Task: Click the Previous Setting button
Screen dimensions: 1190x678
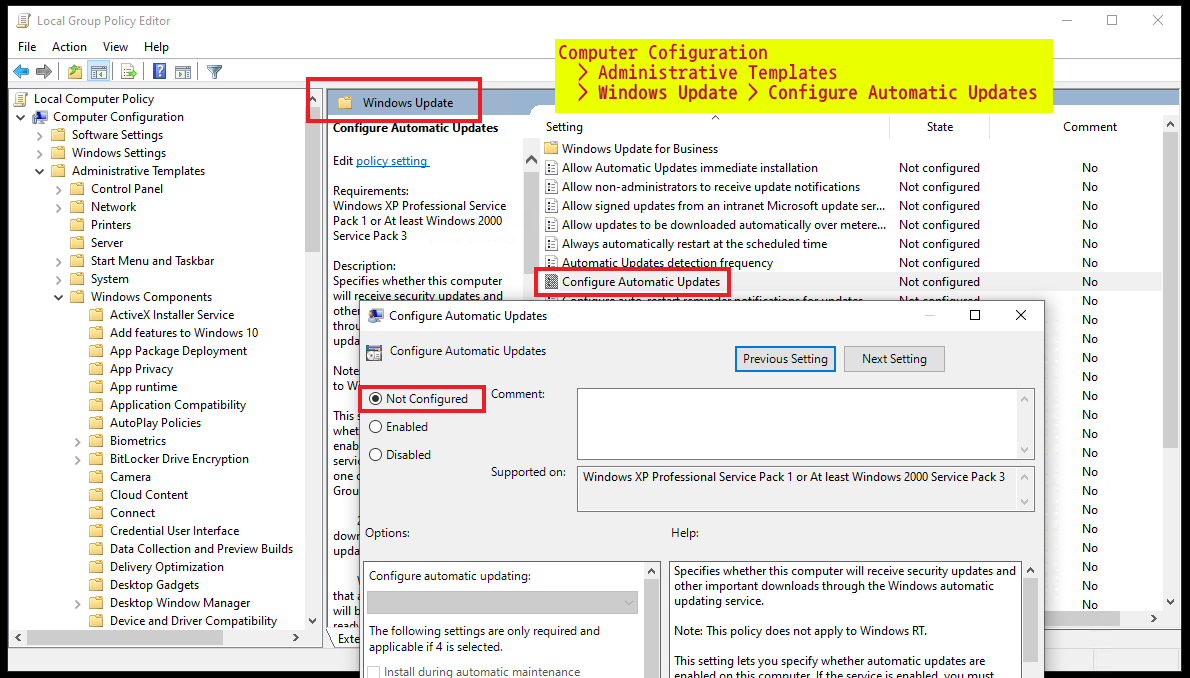Action: tap(785, 359)
